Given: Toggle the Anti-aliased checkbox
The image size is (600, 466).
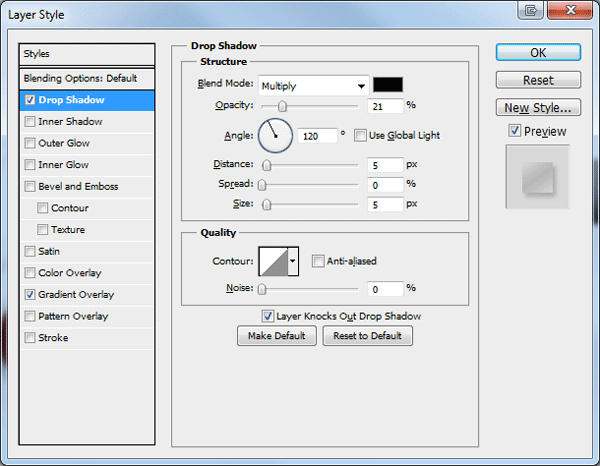Looking at the screenshot, I should tap(318, 261).
